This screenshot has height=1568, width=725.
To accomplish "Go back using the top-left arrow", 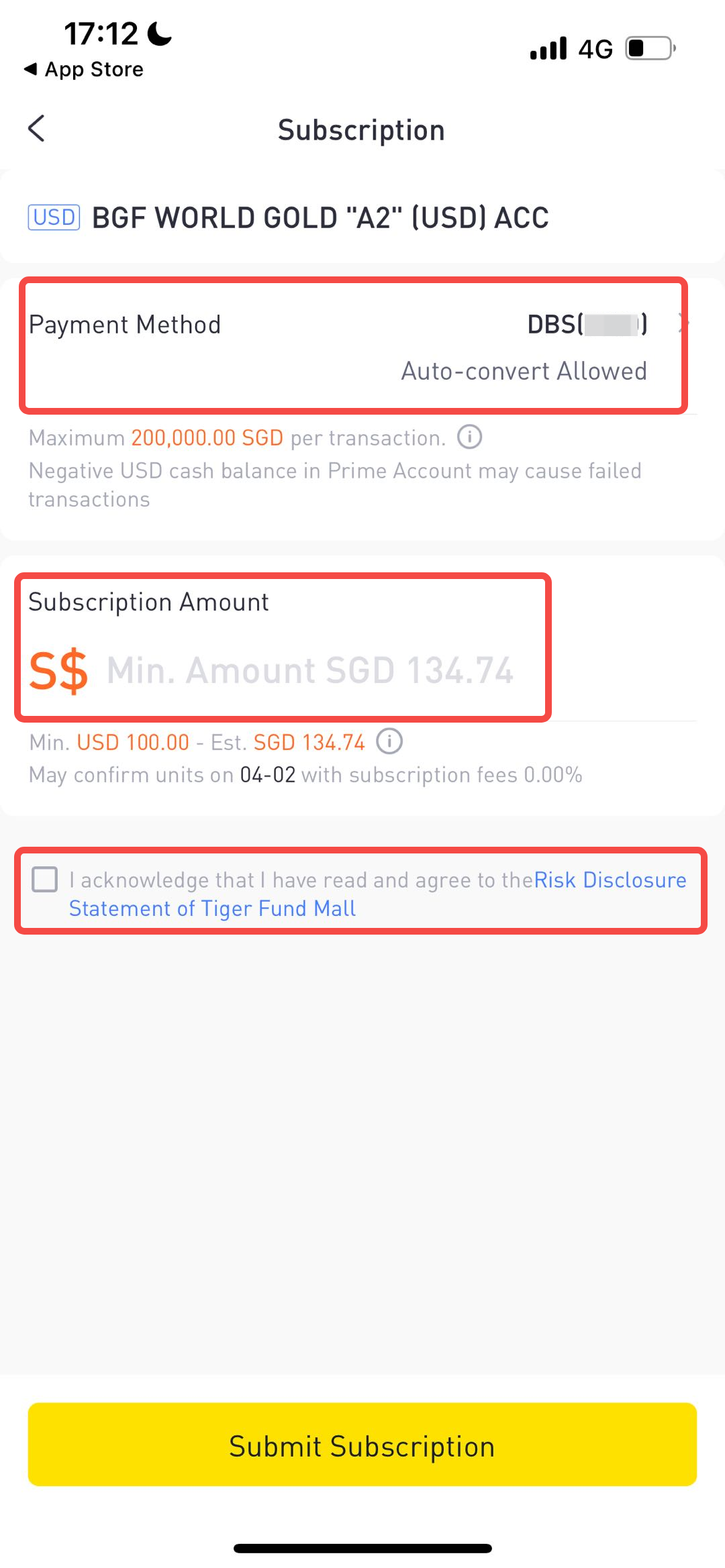I will [37, 128].
